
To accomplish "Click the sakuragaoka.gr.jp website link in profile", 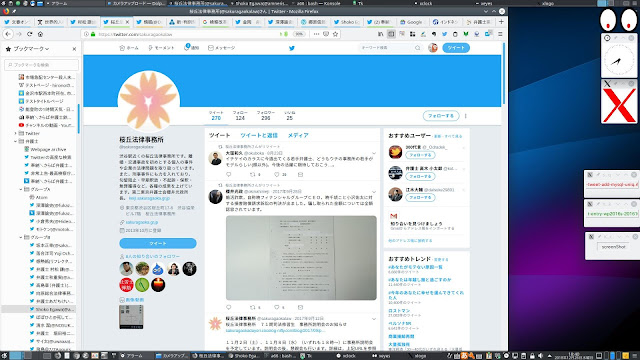I will [x=142, y=222].
